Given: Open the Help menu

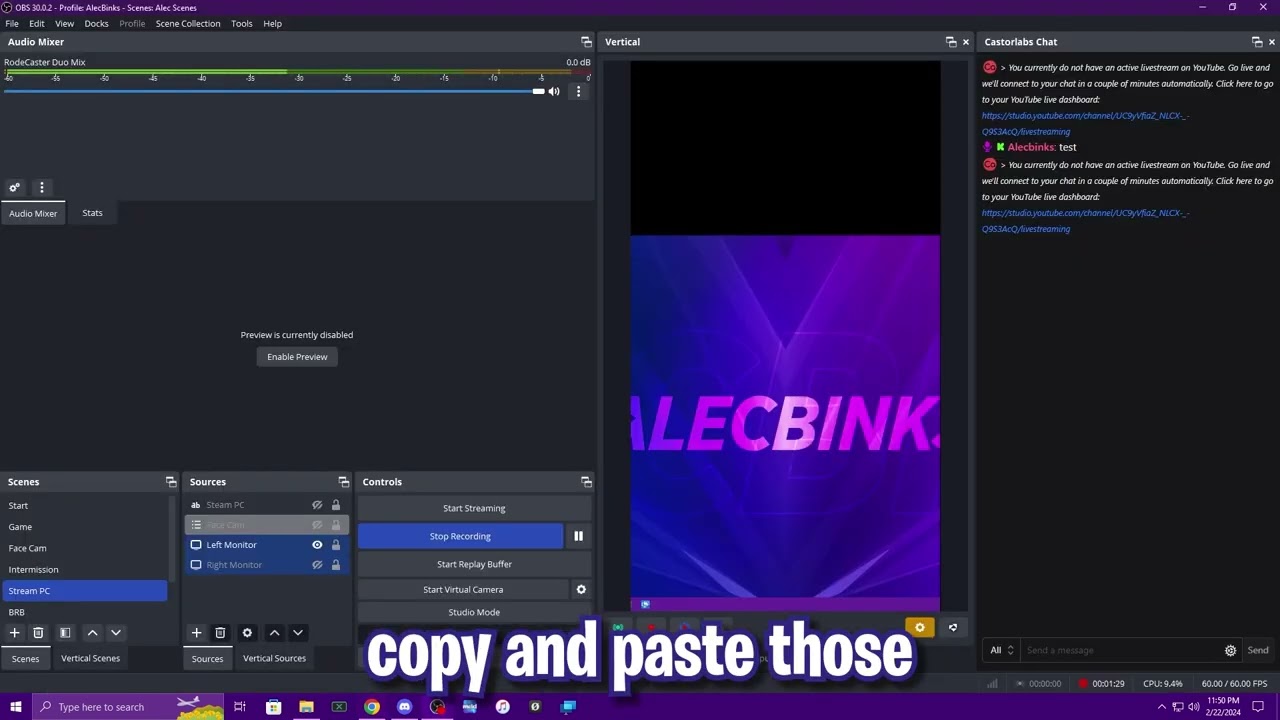Looking at the screenshot, I should click(272, 23).
